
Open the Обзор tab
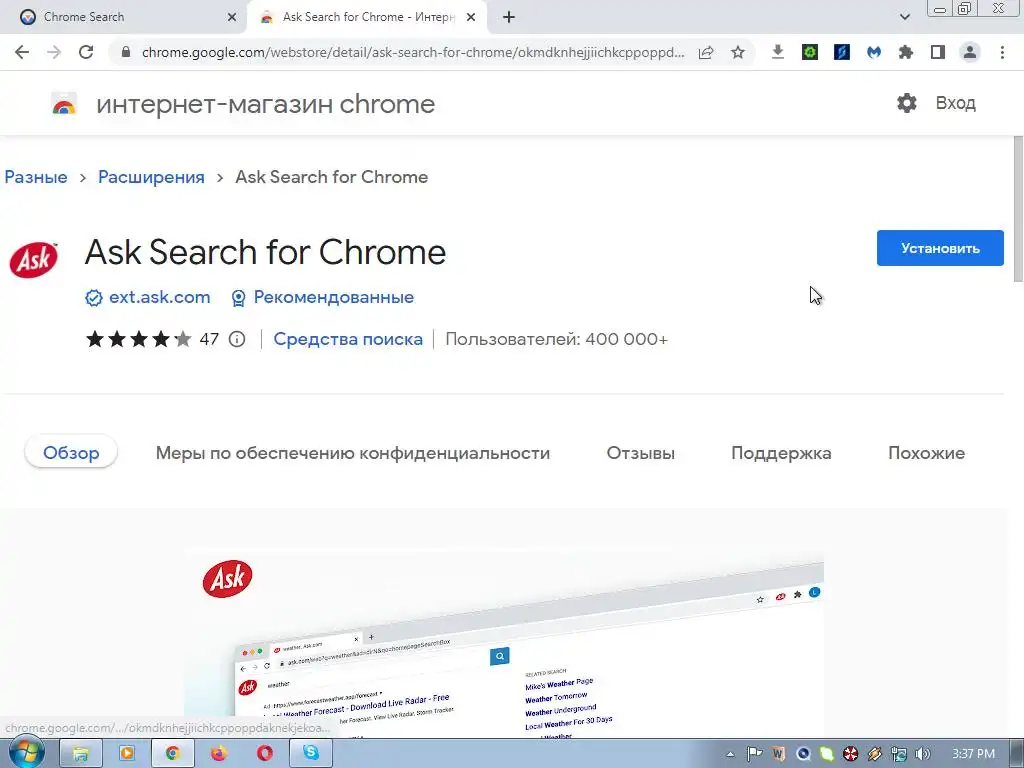[x=71, y=453]
